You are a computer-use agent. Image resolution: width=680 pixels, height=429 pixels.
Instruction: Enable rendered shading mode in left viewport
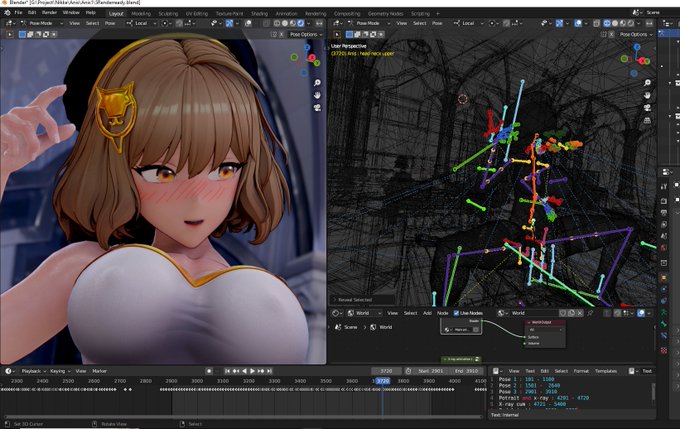(x=301, y=23)
